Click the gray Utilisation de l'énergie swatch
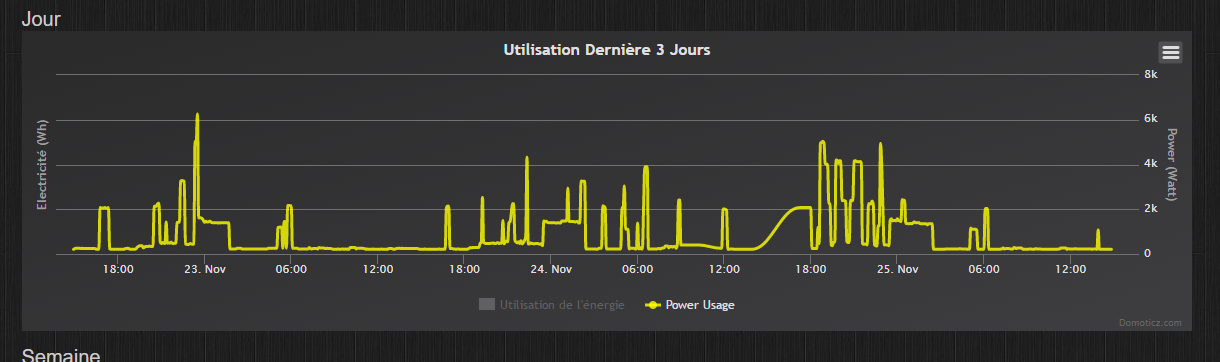1220x362 pixels. point(487,305)
